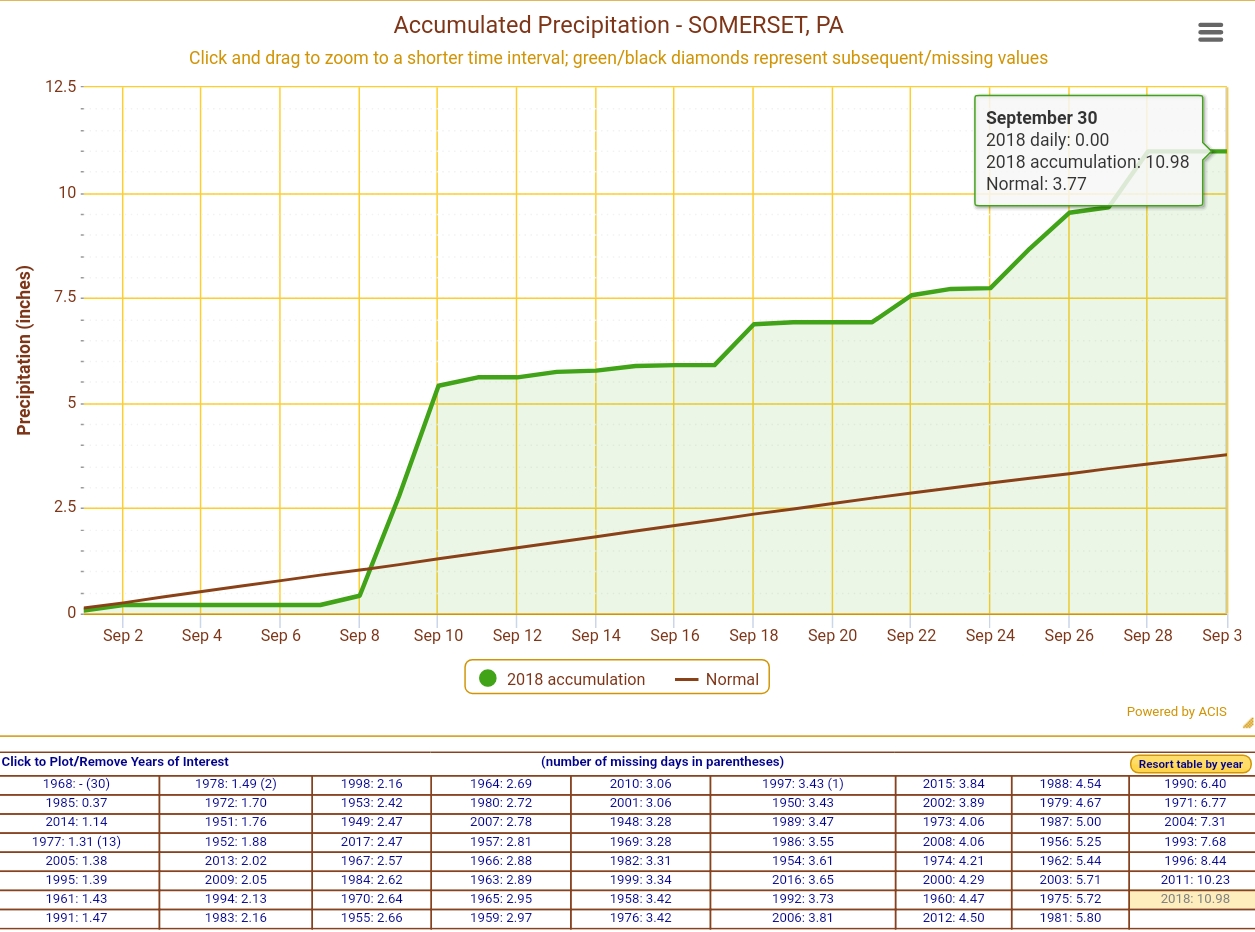Click the September 30 data point marker
Viewport: 1255px width, 932px height.
coord(1225,152)
